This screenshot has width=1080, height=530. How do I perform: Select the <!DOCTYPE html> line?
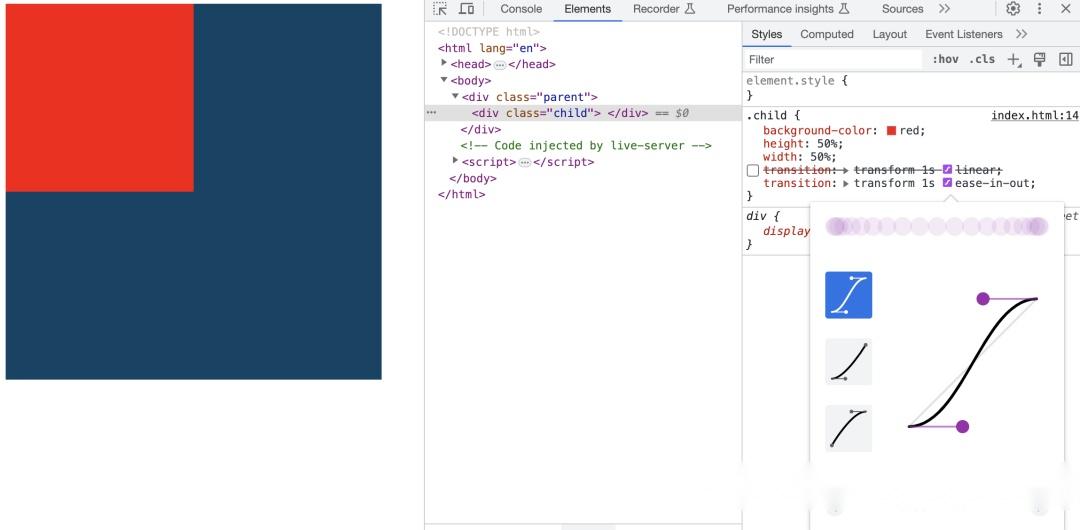pos(489,32)
